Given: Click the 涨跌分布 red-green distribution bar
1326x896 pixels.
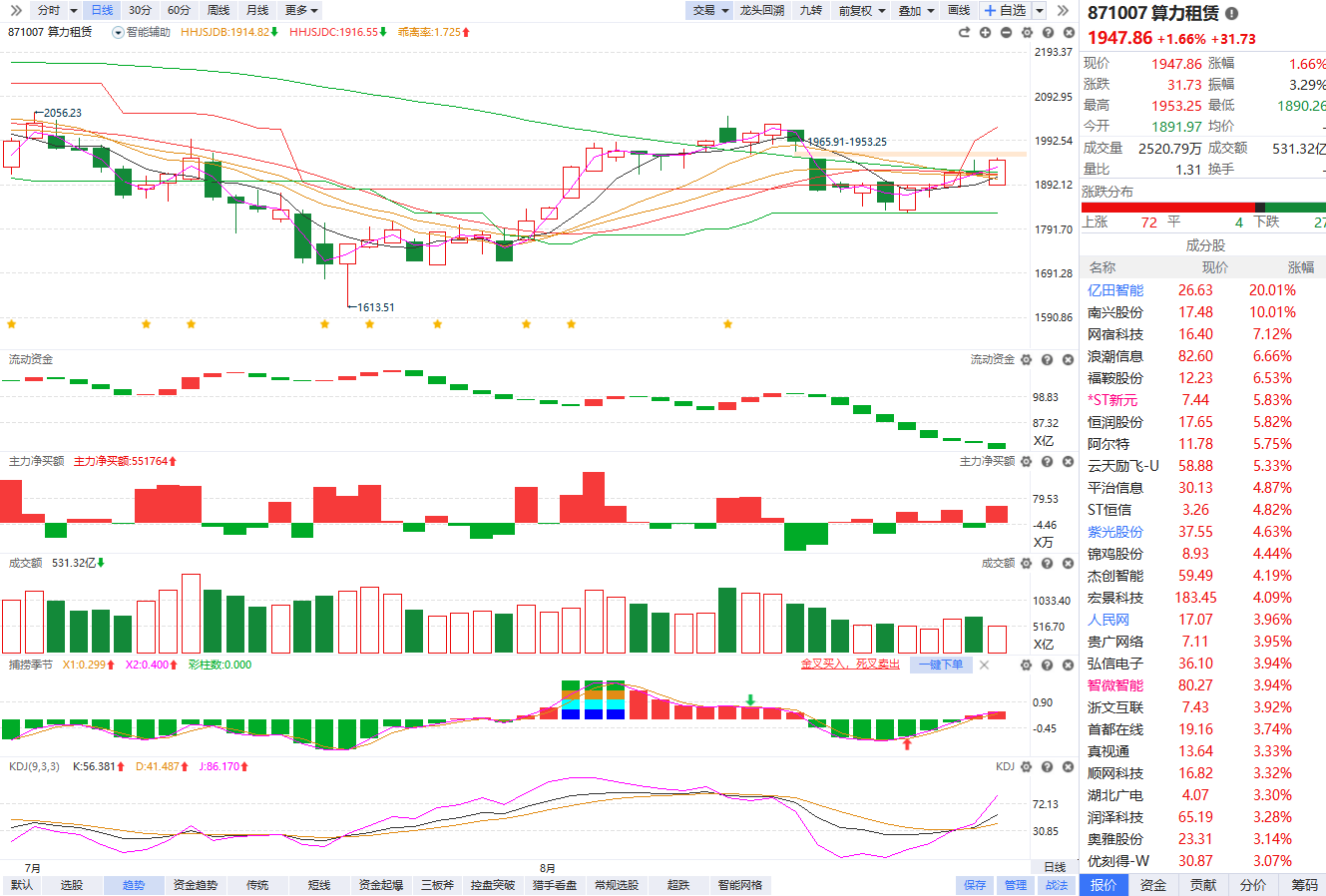Looking at the screenshot, I should 1203,208.
